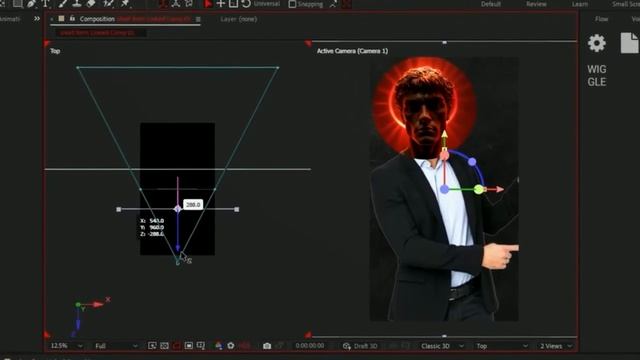Click the Show Snapshot icon
This screenshot has width=640, height=360.
coord(280,346)
